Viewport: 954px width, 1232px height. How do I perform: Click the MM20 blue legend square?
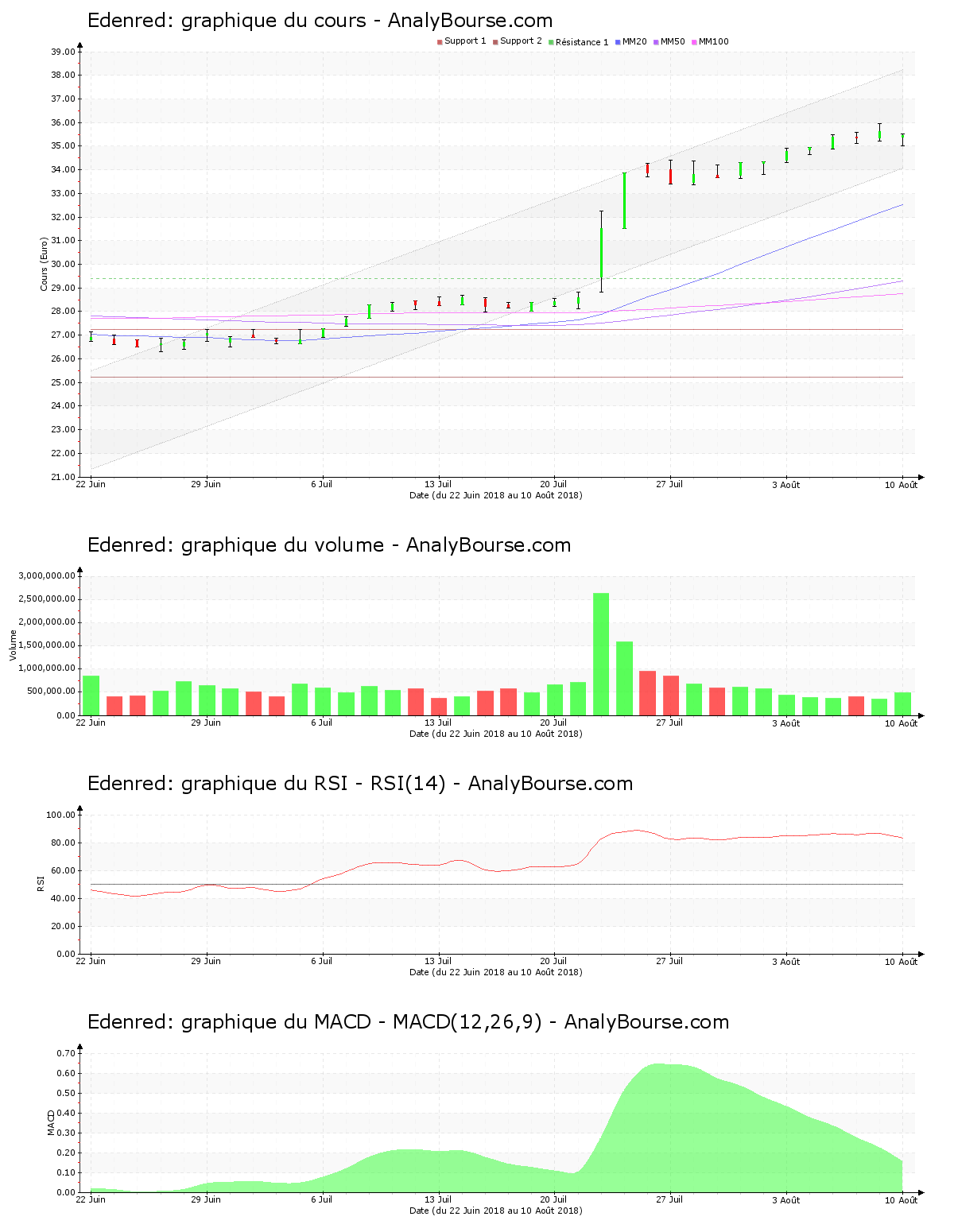click(x=618, y=42)
